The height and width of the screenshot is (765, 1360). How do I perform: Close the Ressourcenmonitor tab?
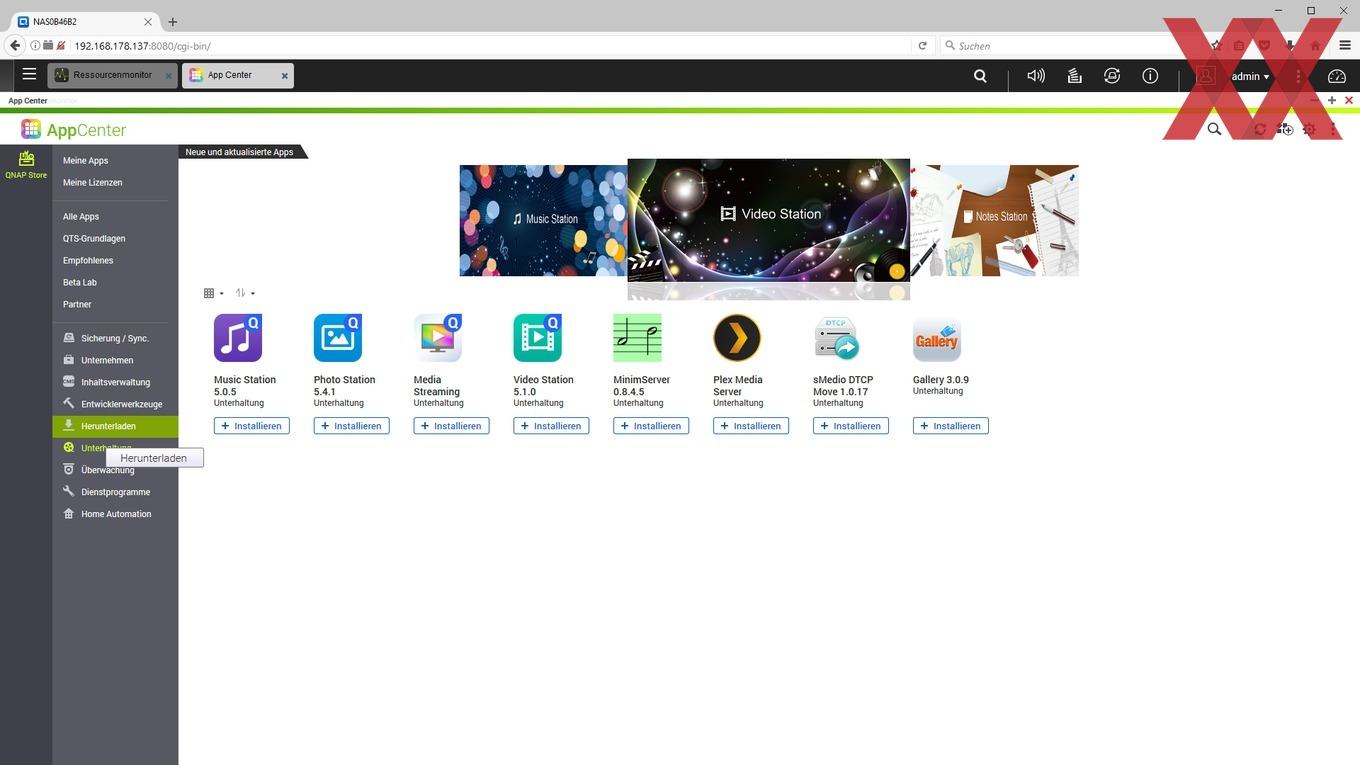click(168, 76)
